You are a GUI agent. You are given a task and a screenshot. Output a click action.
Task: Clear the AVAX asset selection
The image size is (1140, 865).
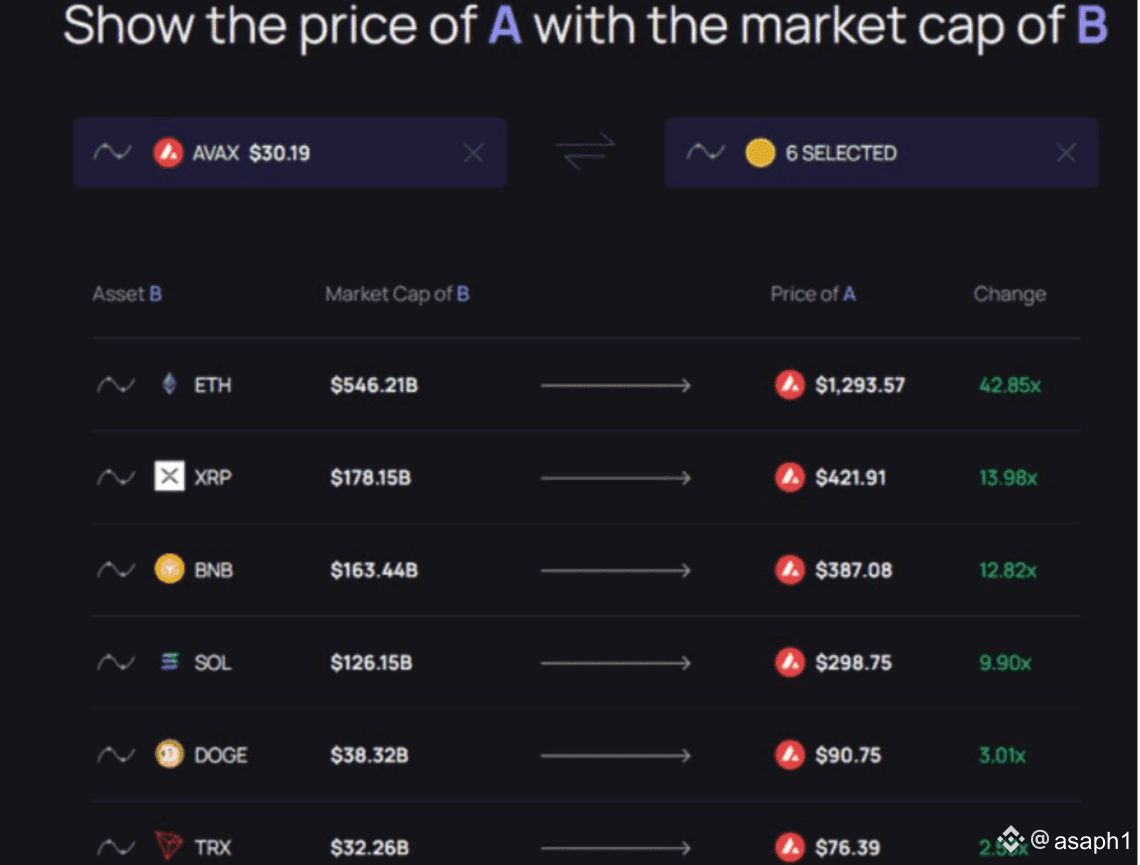click(474, 153)
